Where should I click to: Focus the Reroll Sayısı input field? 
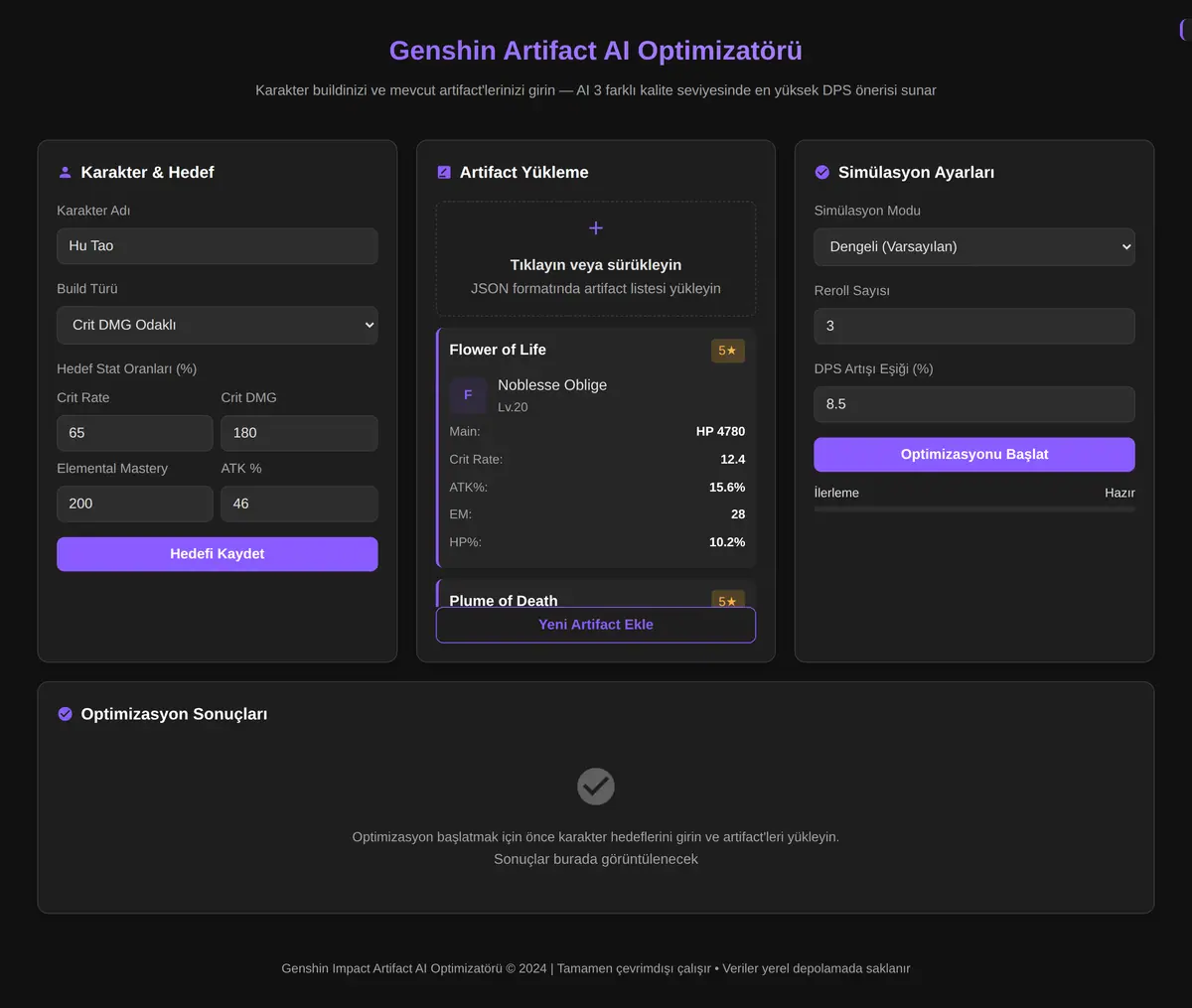974,327
